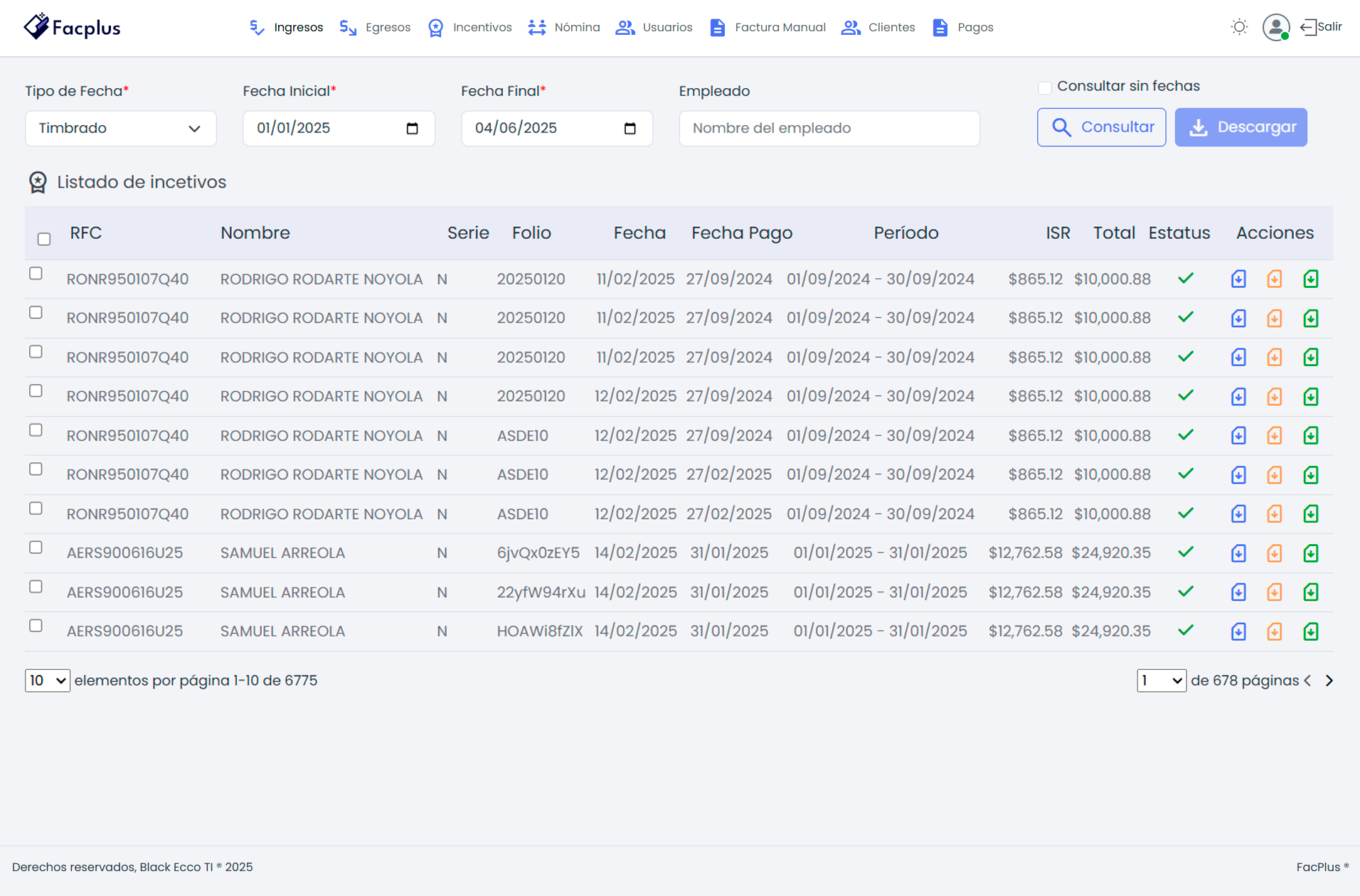Click the Incentivos ribbon-badge nav icon
The image size is (1360, 896).
click(x=435, y=28)
